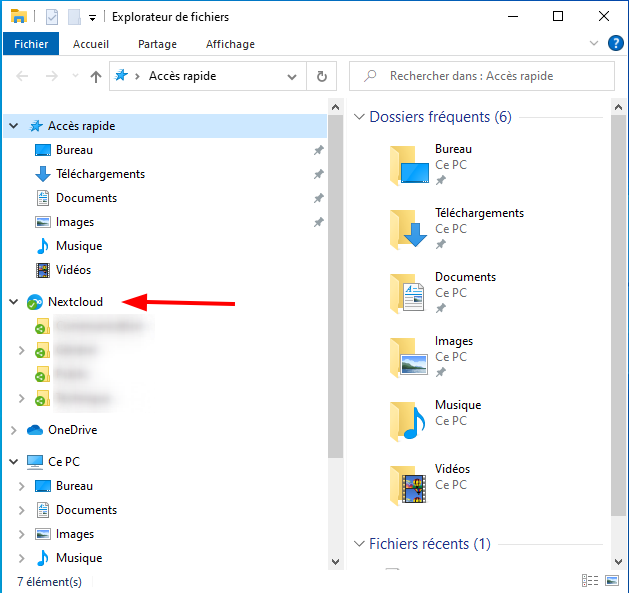
Task: Select Vidéos under Accès rapide
Action: click(x=73, y=270)
